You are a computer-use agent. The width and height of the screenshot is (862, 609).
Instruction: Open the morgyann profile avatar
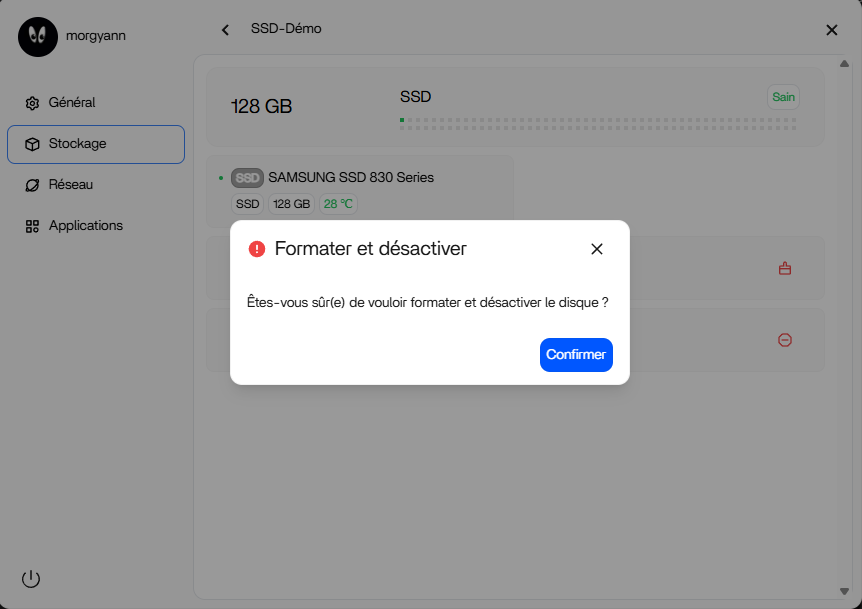[38, 36]
